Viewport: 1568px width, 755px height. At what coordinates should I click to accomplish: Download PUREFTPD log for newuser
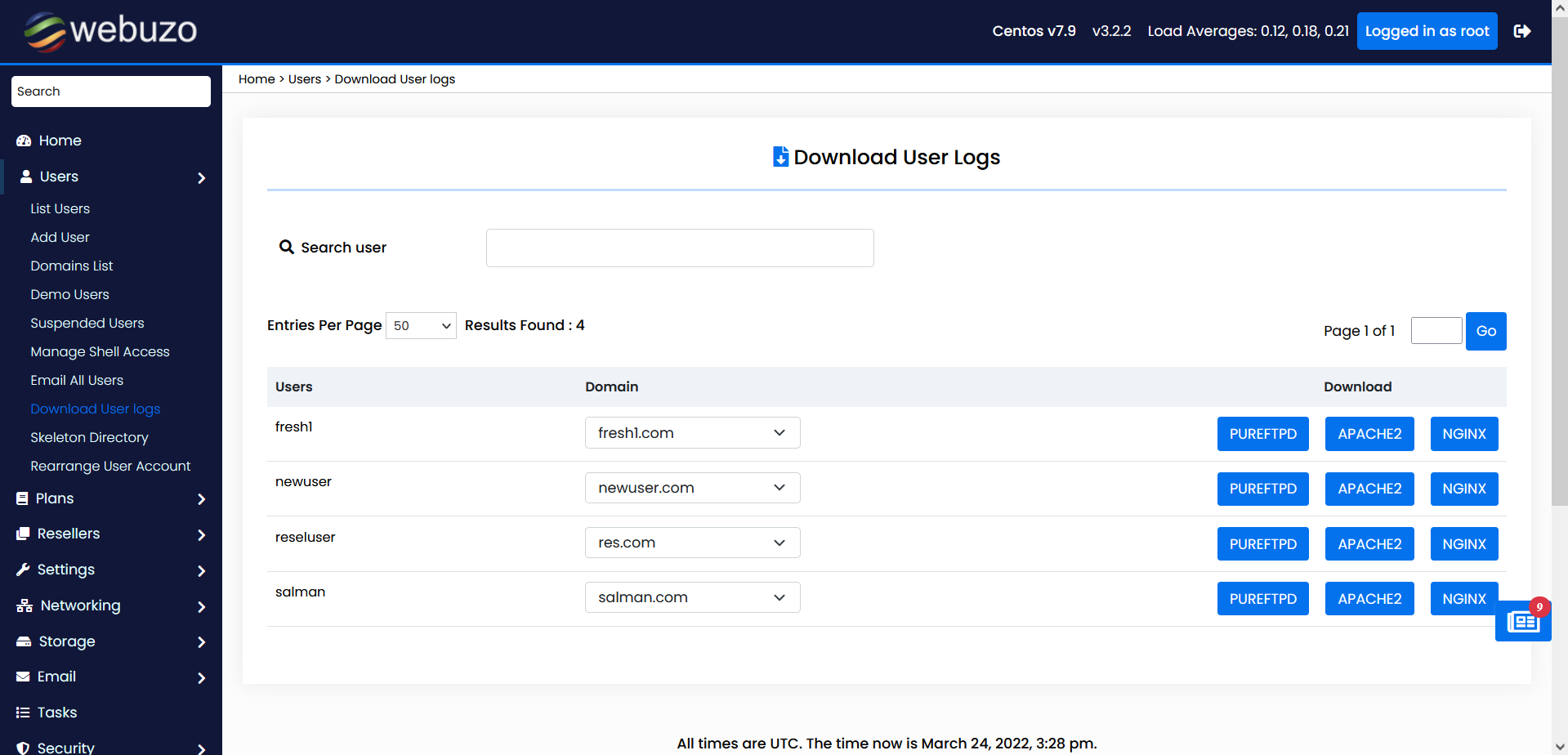point(1262,489)
